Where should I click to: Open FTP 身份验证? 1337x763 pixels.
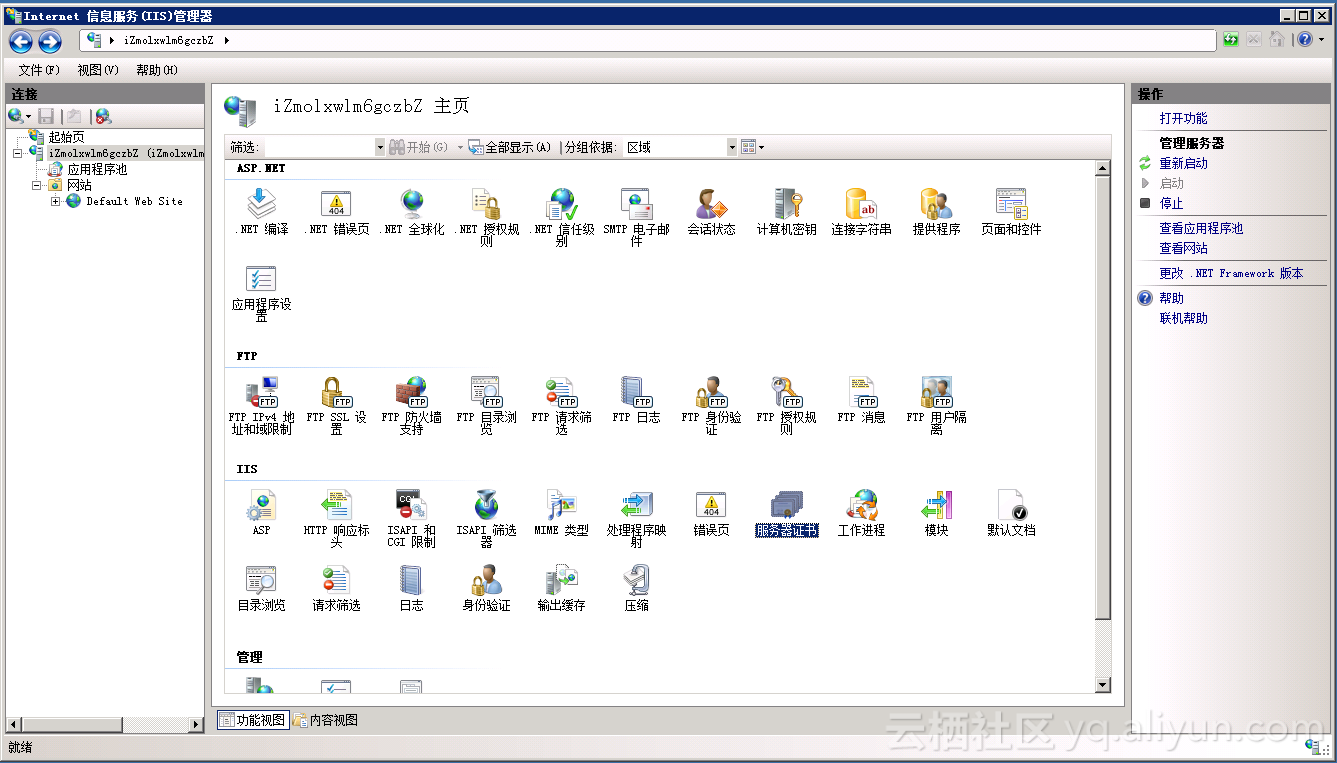711,405
